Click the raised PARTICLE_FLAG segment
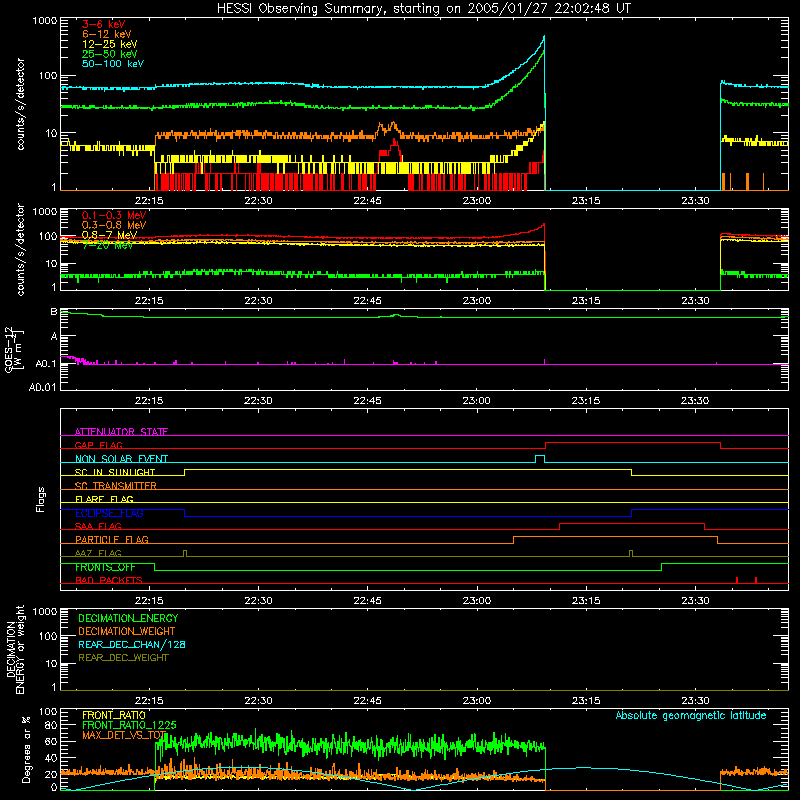 click(x=615, y=537)
